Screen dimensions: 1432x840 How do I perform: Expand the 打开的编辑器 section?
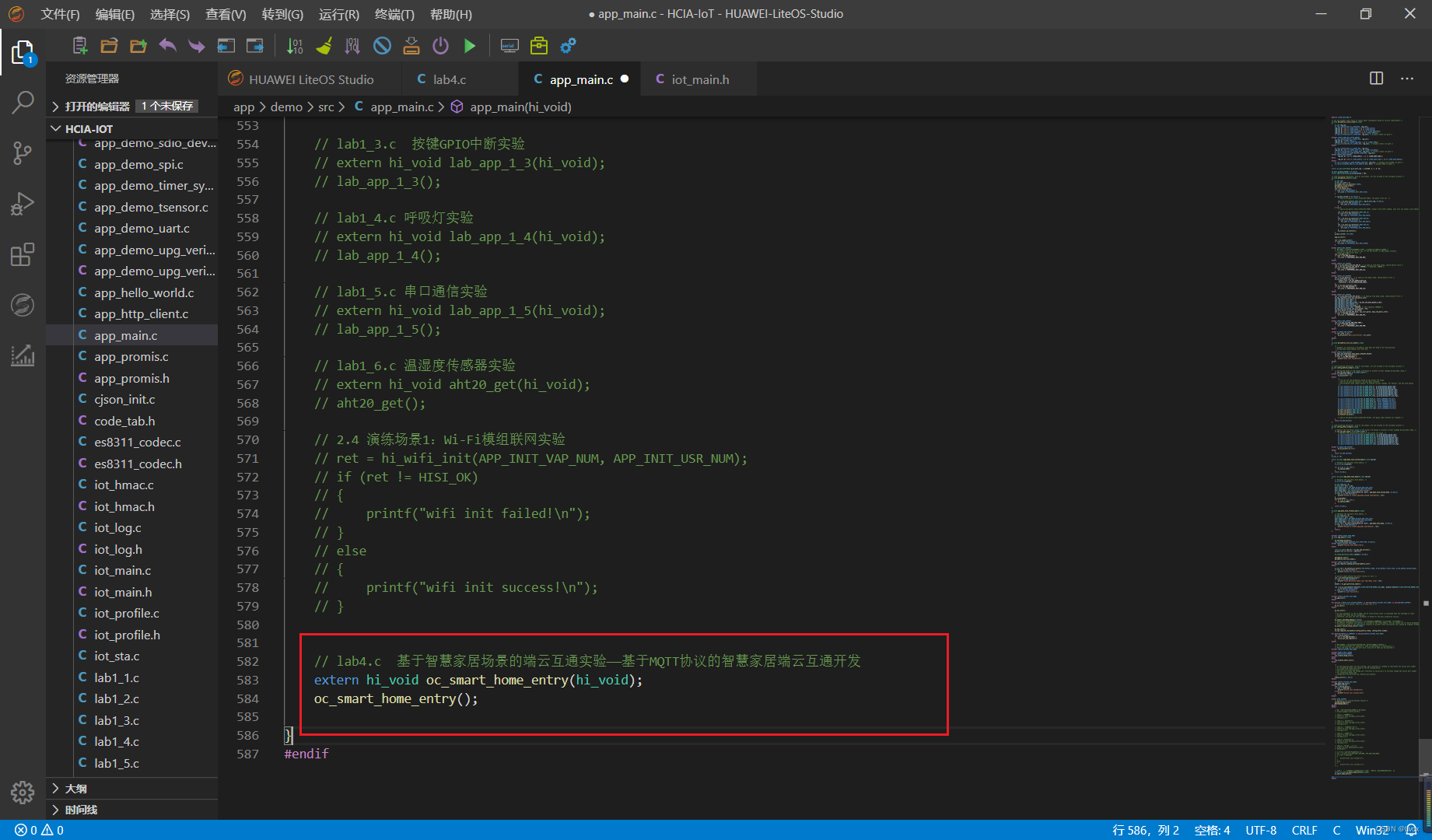tap(97, 106)
